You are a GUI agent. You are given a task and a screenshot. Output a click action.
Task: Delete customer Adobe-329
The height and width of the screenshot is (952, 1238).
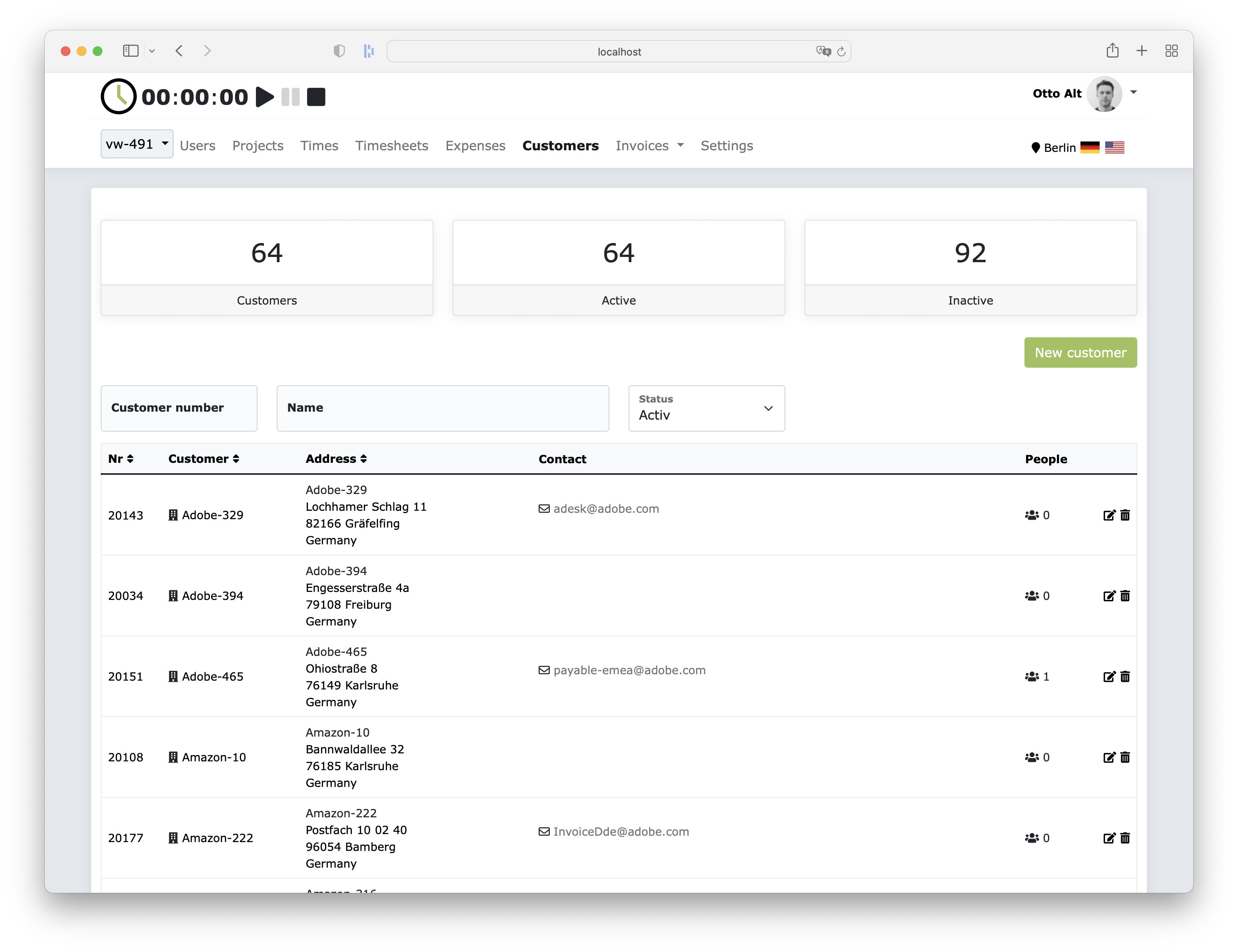[x=1125, y=515]
